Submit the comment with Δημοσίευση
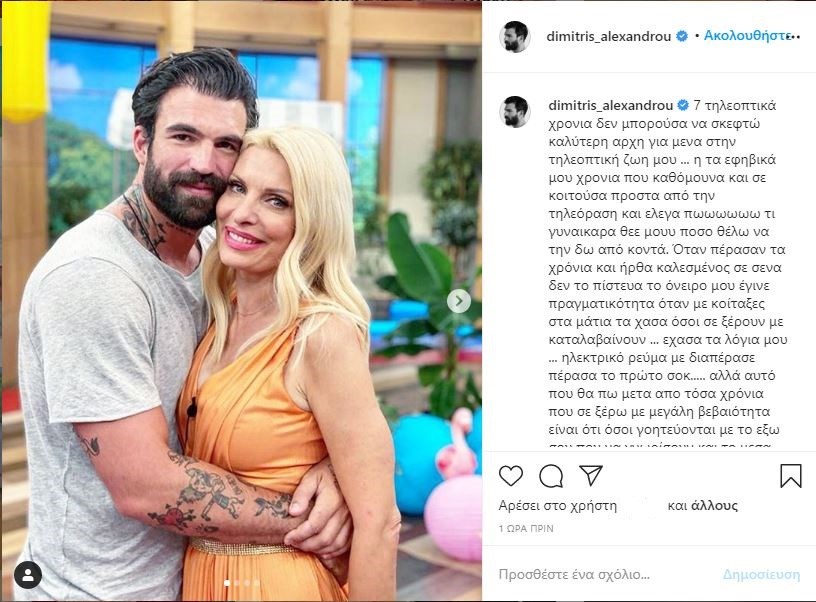816x602 pixels. (x=761, y=574)
